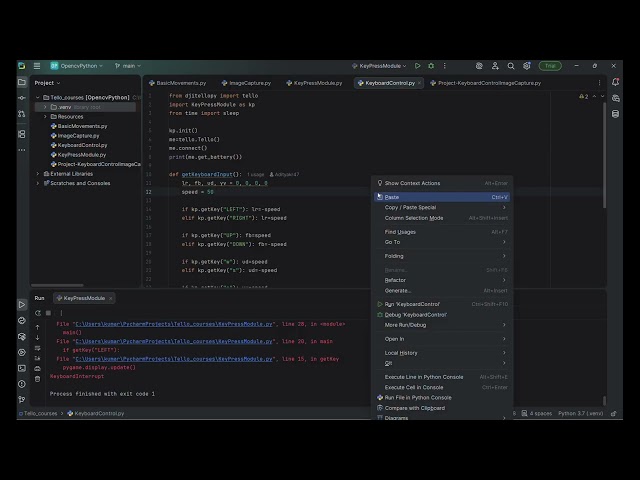Open the Code With Me icon
This screenshot has width=640, height=480.
point(479,66)
